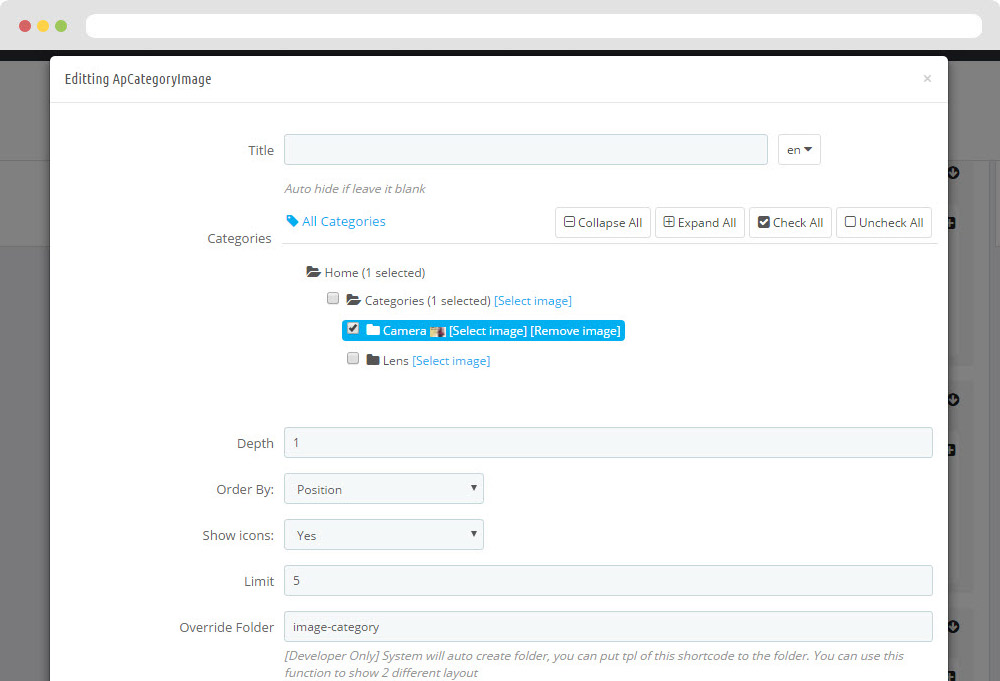The image size is (1000, 681).
Task: Open the Show icons dropdown
Action: (384, 534)
